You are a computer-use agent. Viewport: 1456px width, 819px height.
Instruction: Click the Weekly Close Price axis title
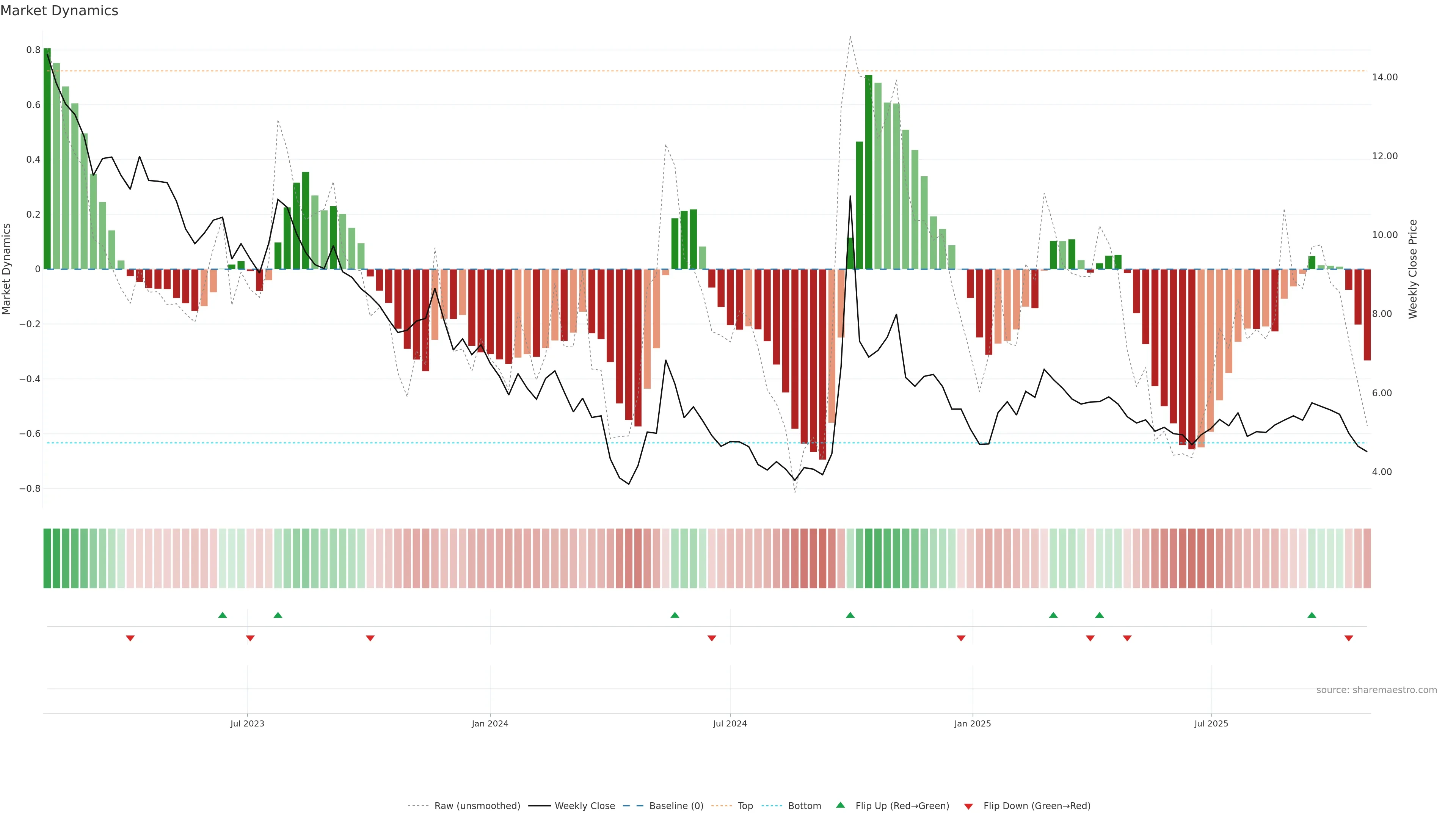pyautogui.click(x=1412, y=269)
